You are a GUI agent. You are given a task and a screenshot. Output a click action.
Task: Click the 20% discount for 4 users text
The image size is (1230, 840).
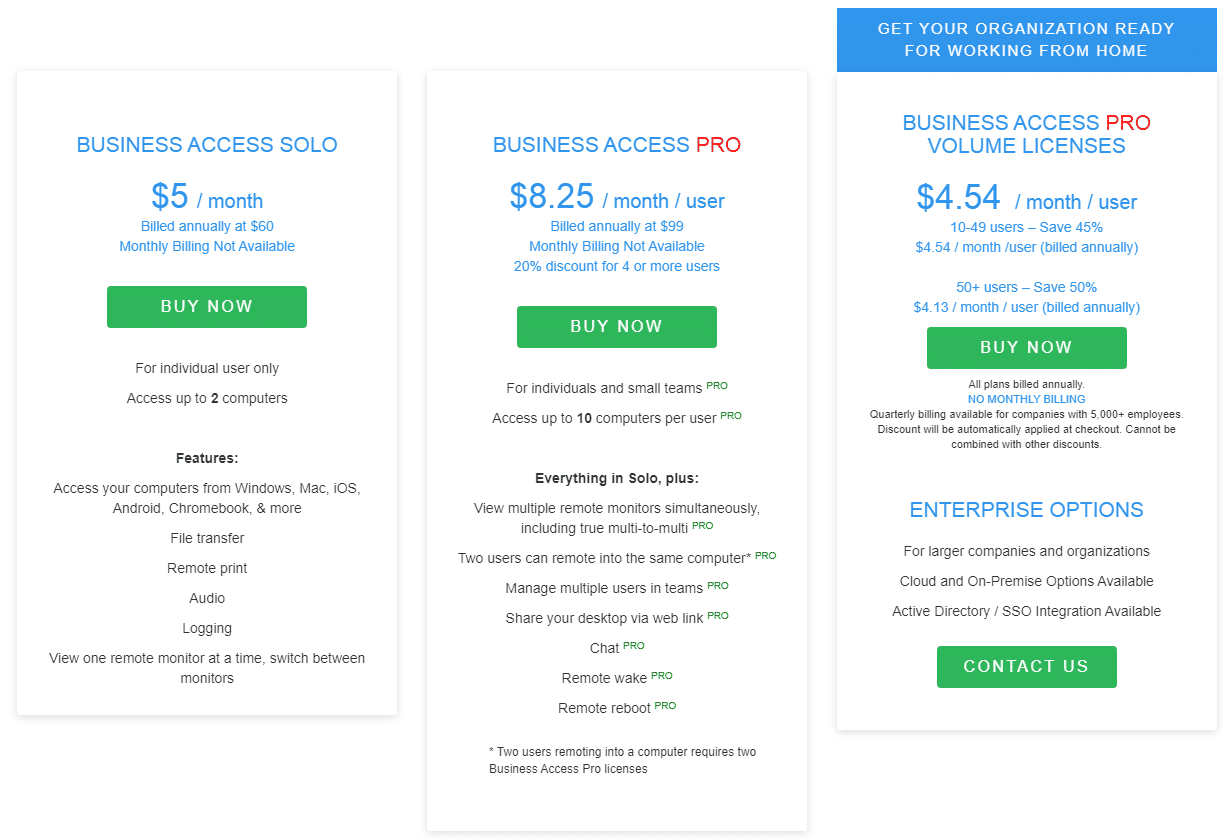coord(617,267)
